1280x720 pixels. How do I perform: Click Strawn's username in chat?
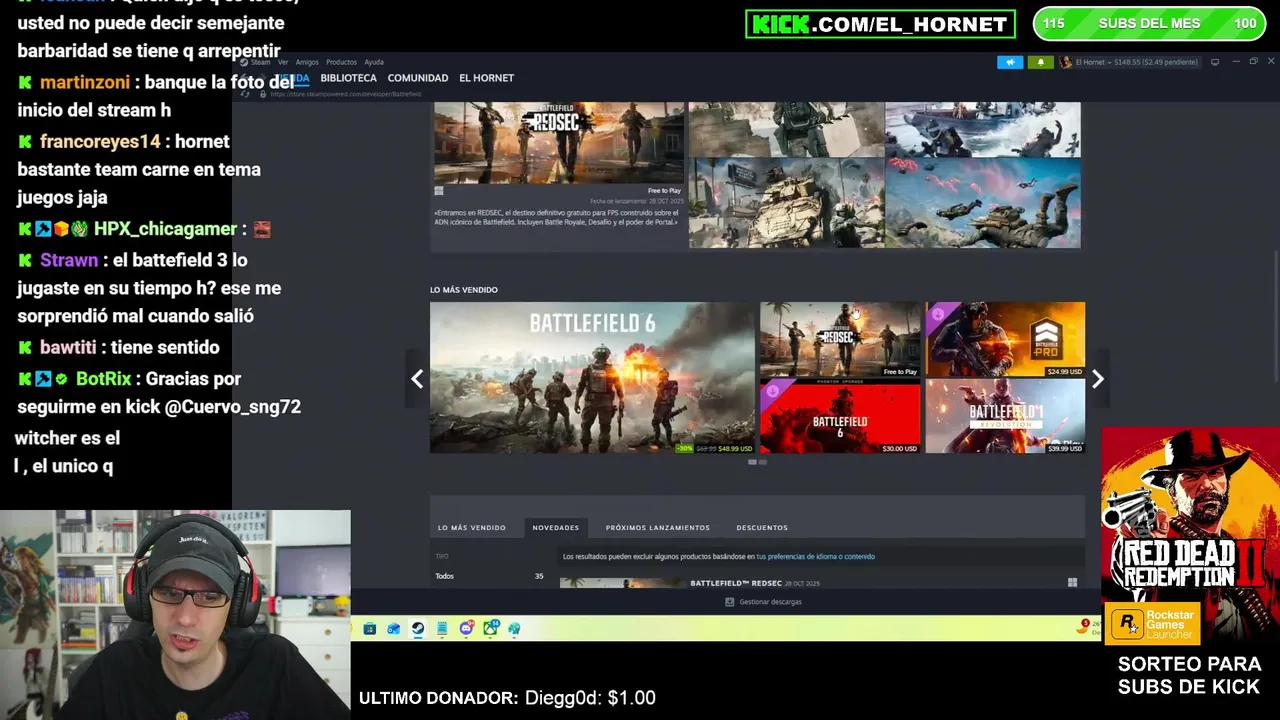coord(69,259)
